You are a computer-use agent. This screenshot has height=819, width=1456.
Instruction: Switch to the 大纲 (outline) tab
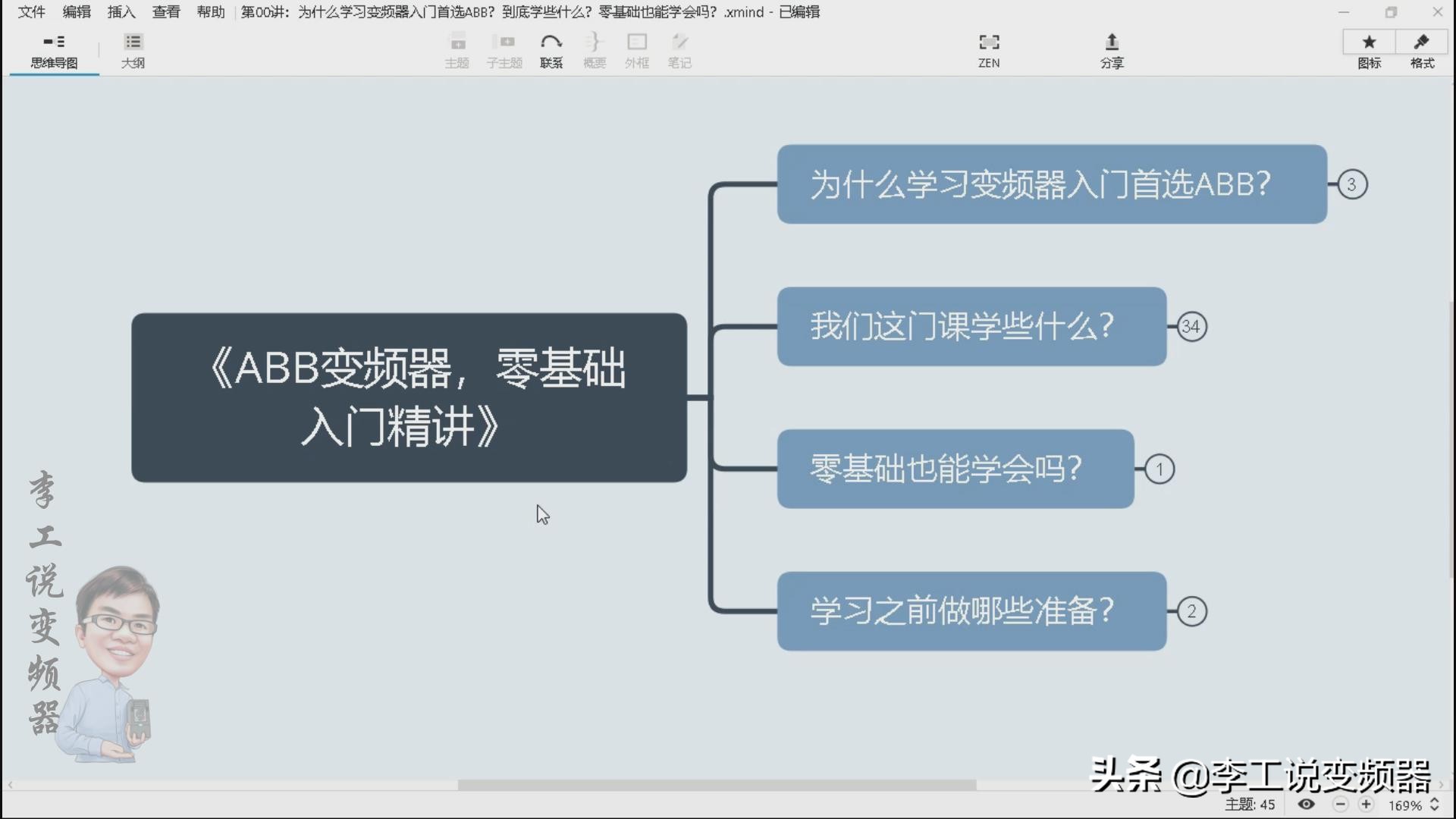click(133, 49)
